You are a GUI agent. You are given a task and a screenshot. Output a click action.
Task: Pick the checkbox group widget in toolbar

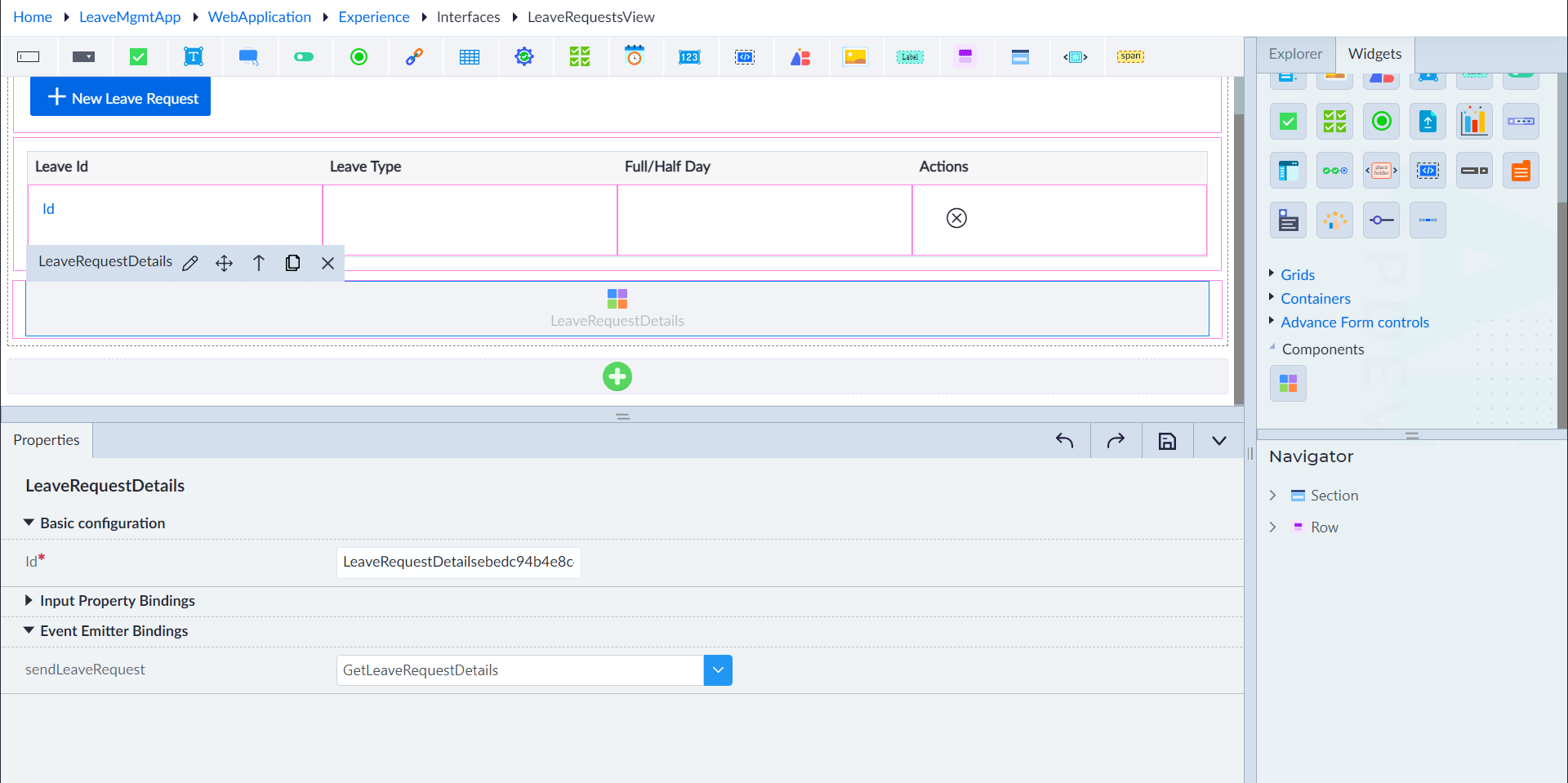click(580, 56)
